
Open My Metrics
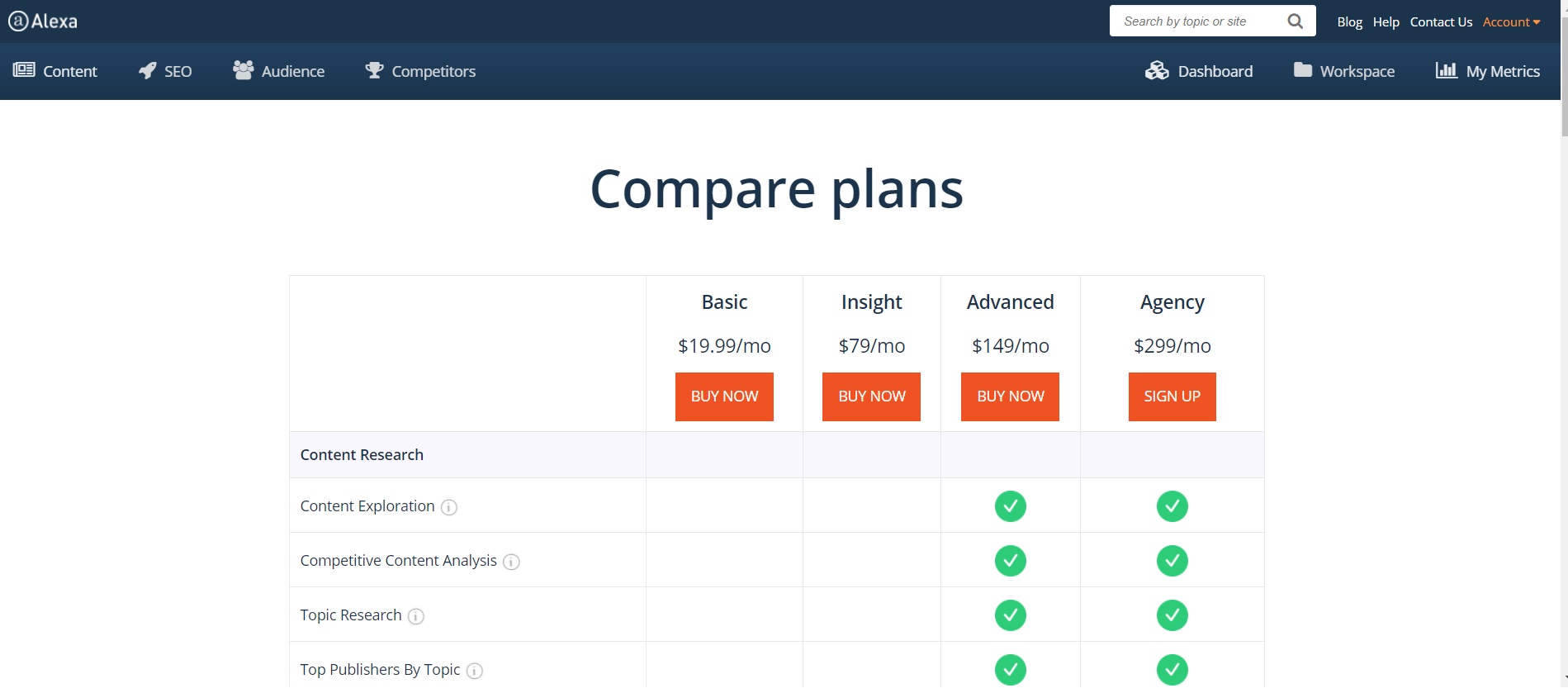click(x=1488, y=71)
